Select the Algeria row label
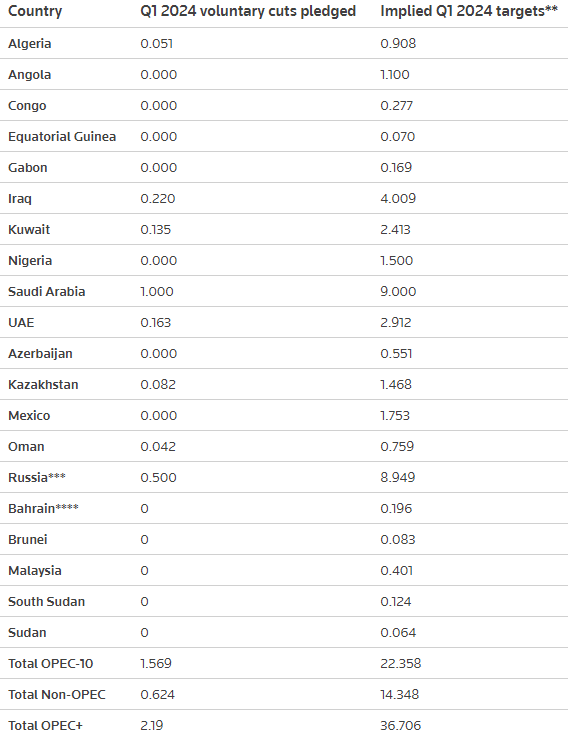The height and width of the screenshot is (735, 568). tap(30, 44)
